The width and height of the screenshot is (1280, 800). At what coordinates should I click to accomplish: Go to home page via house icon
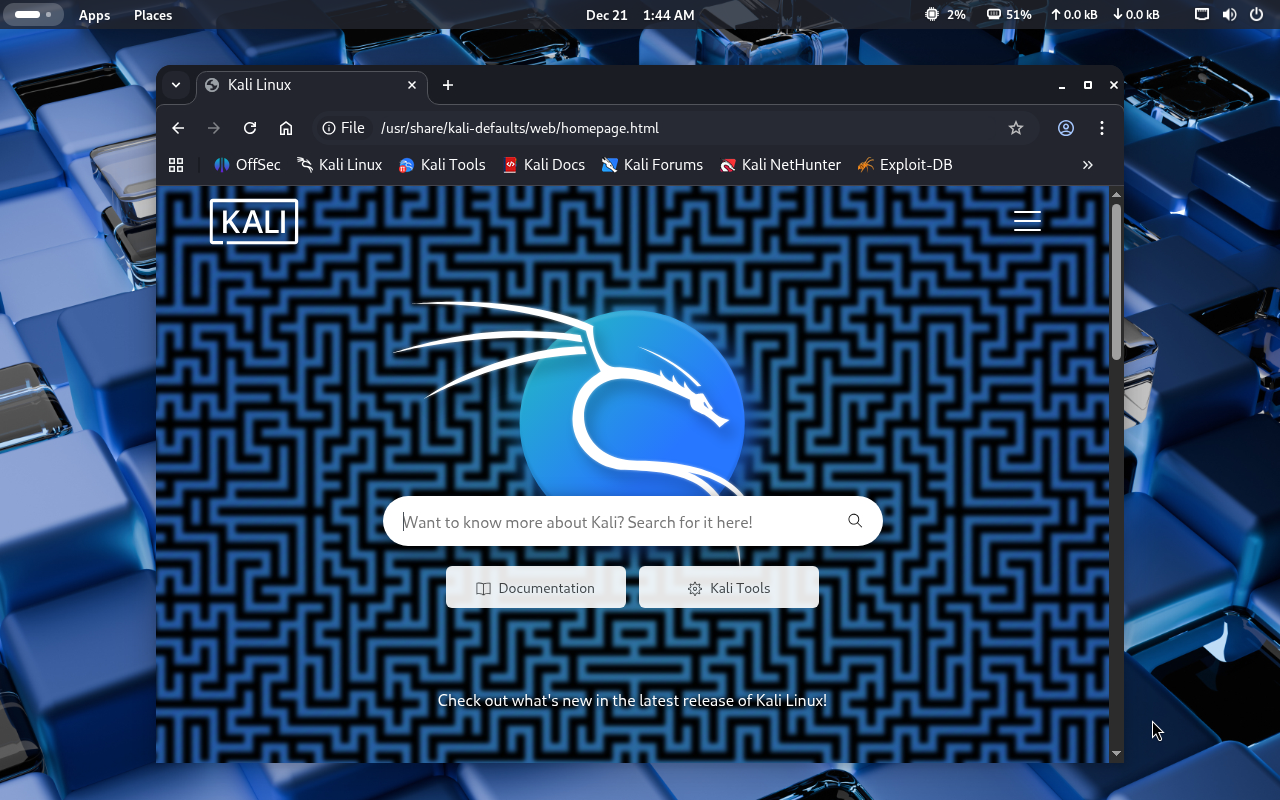point(286,128)
